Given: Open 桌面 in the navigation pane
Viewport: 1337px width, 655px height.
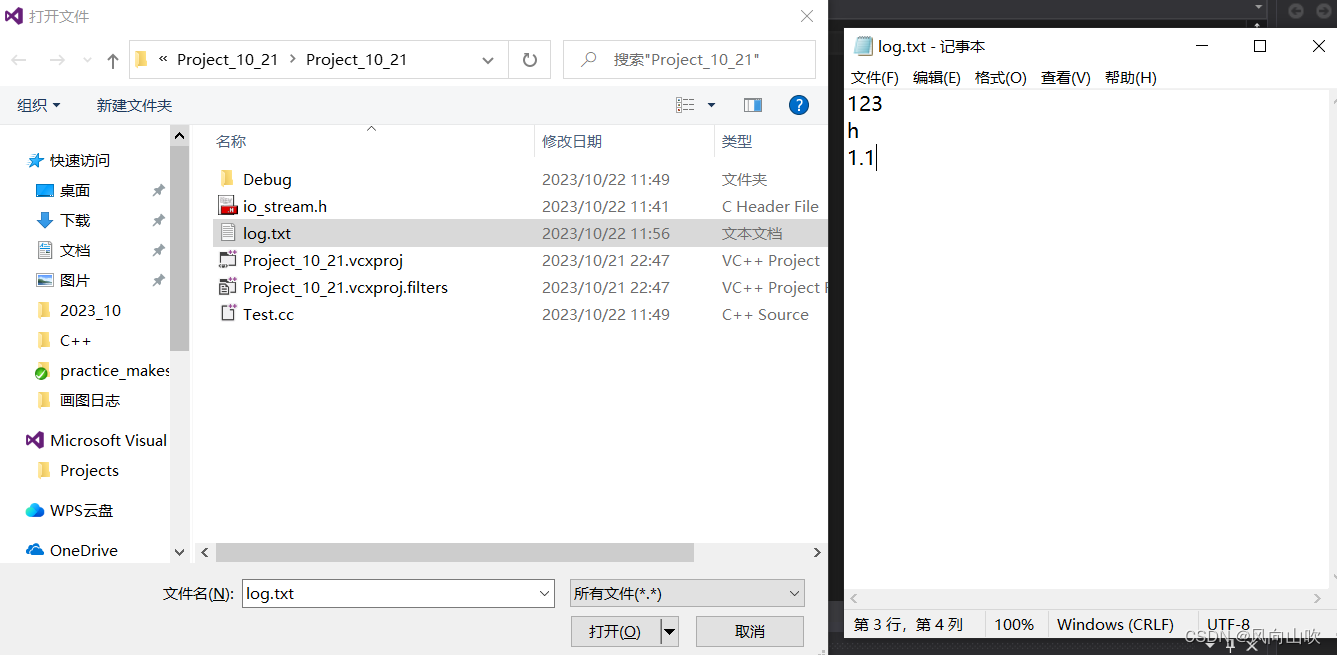Looking at the screenshot, I should [x=75, y=190].
